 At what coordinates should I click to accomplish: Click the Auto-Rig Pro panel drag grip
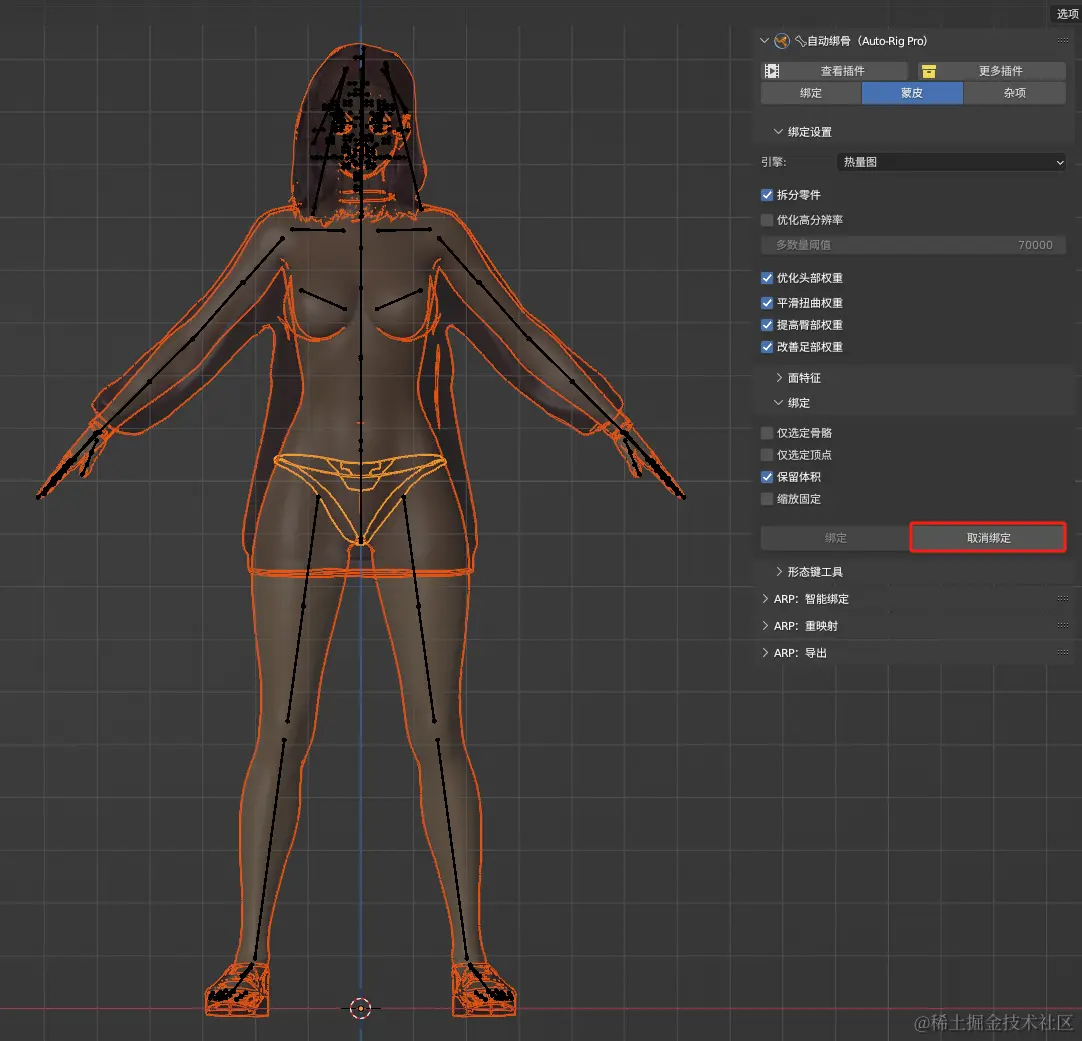(1062, 41)
